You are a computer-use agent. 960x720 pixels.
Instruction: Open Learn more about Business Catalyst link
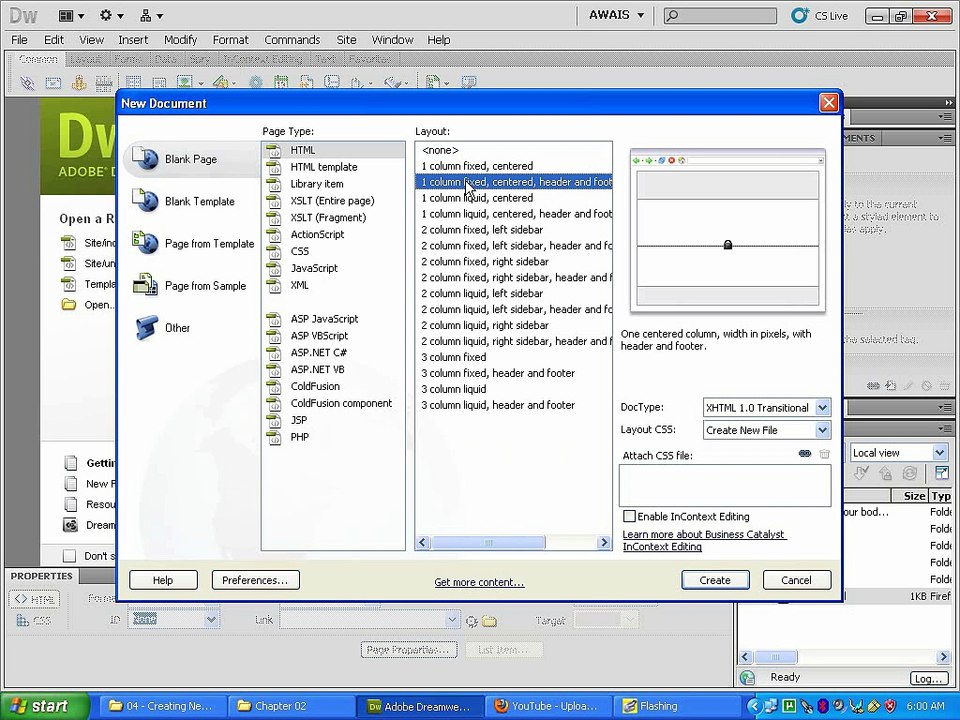[703, 540]
